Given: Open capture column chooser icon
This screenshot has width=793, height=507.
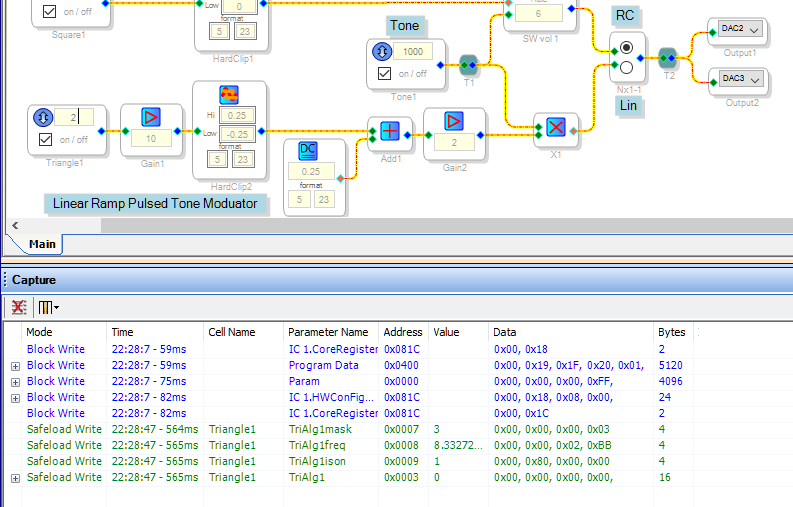Looking at the screenshot, I should [x=45, y=307].
